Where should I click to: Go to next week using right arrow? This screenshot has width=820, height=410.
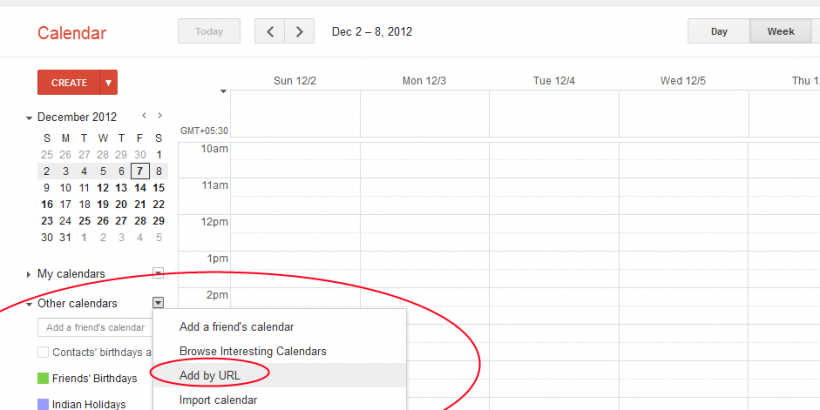point(299,31)
